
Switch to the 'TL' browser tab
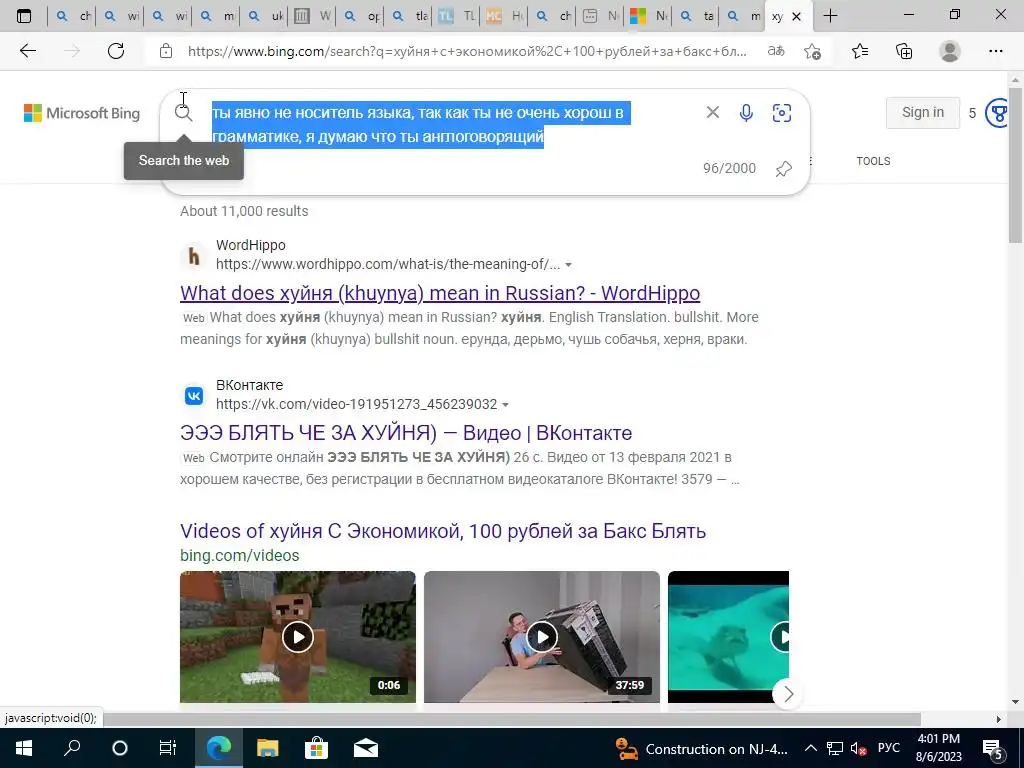pyautogui.click(x=456, y=16)
